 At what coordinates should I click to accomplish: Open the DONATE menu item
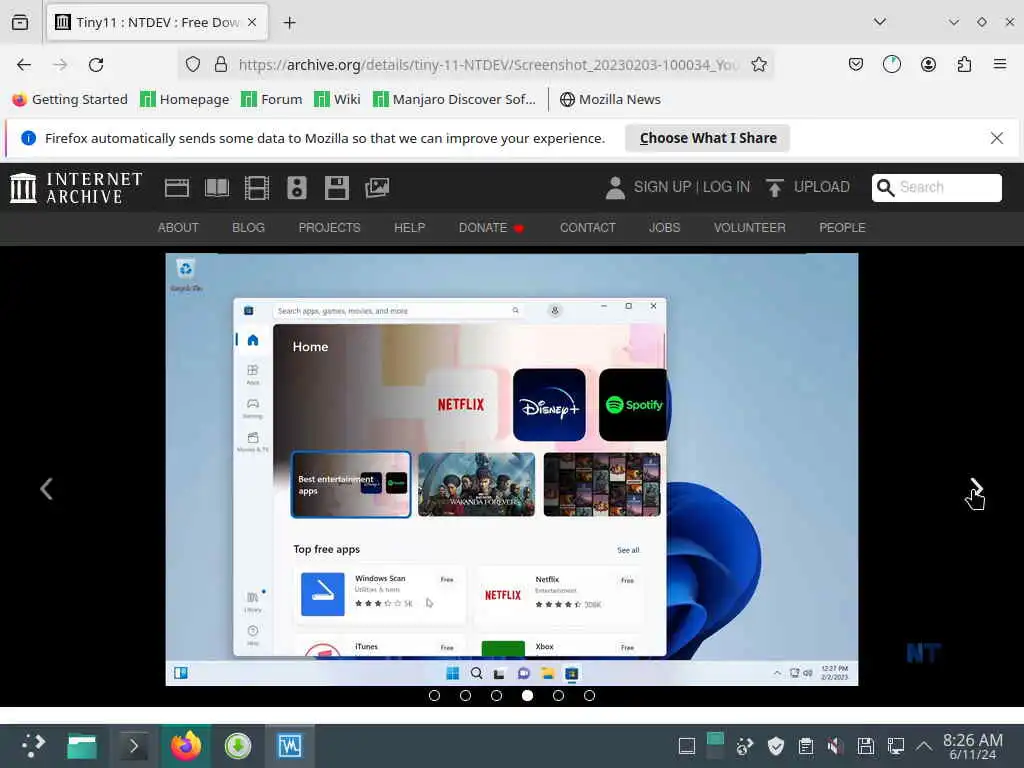pos(491,228)
